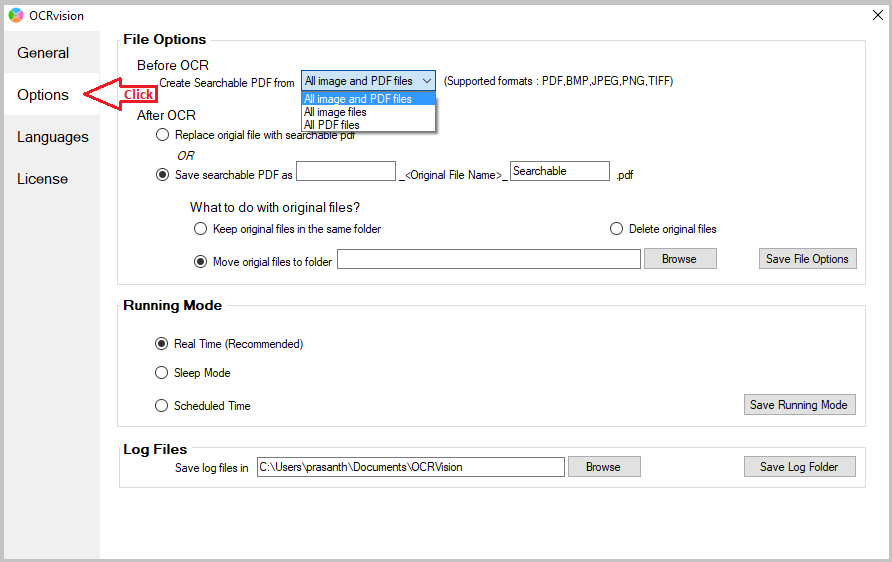
Task: Select Scheduled Time radio button
Action: pyautogui.click(x=162, y=406)
